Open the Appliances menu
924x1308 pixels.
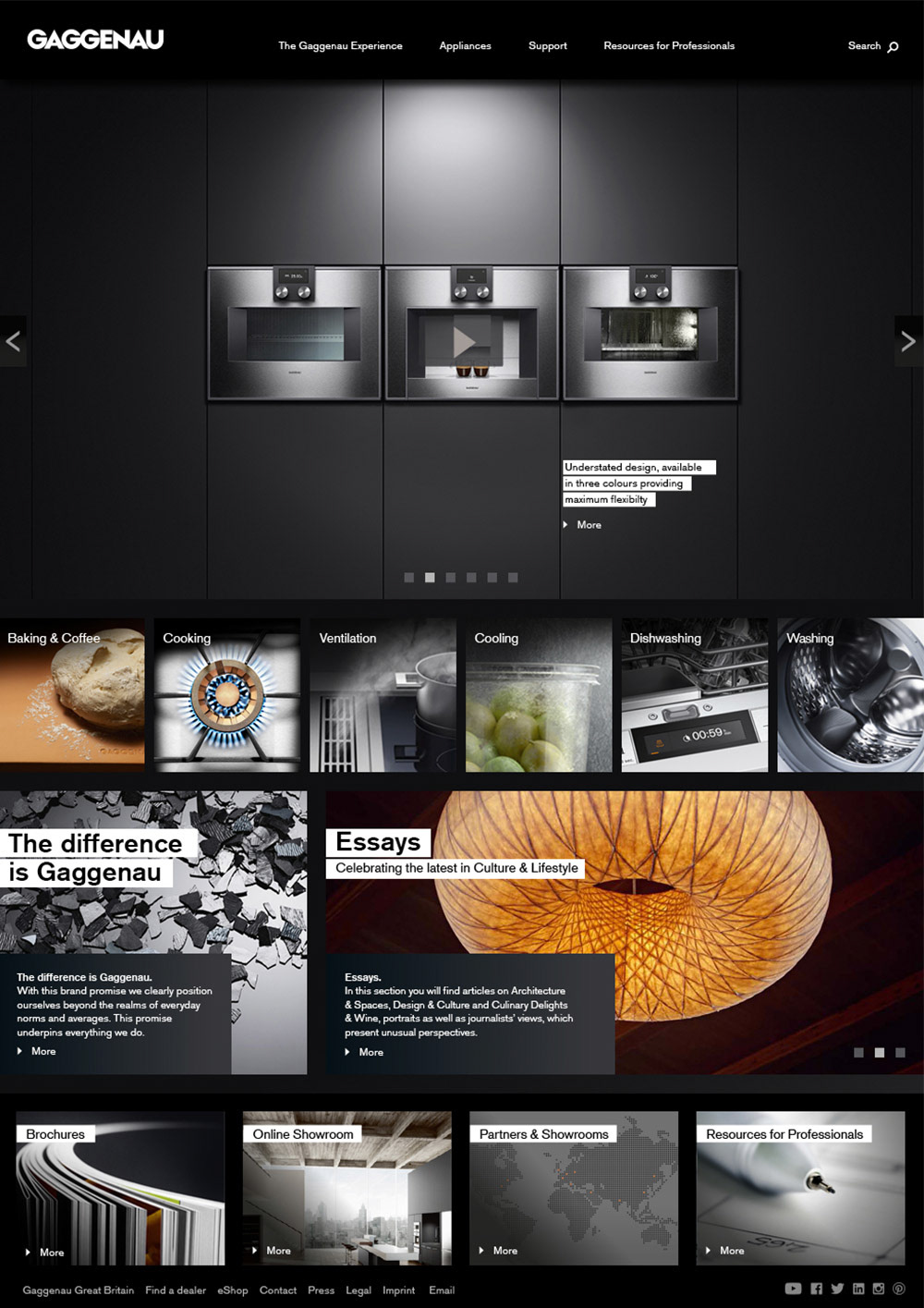[x=465, y=45]
